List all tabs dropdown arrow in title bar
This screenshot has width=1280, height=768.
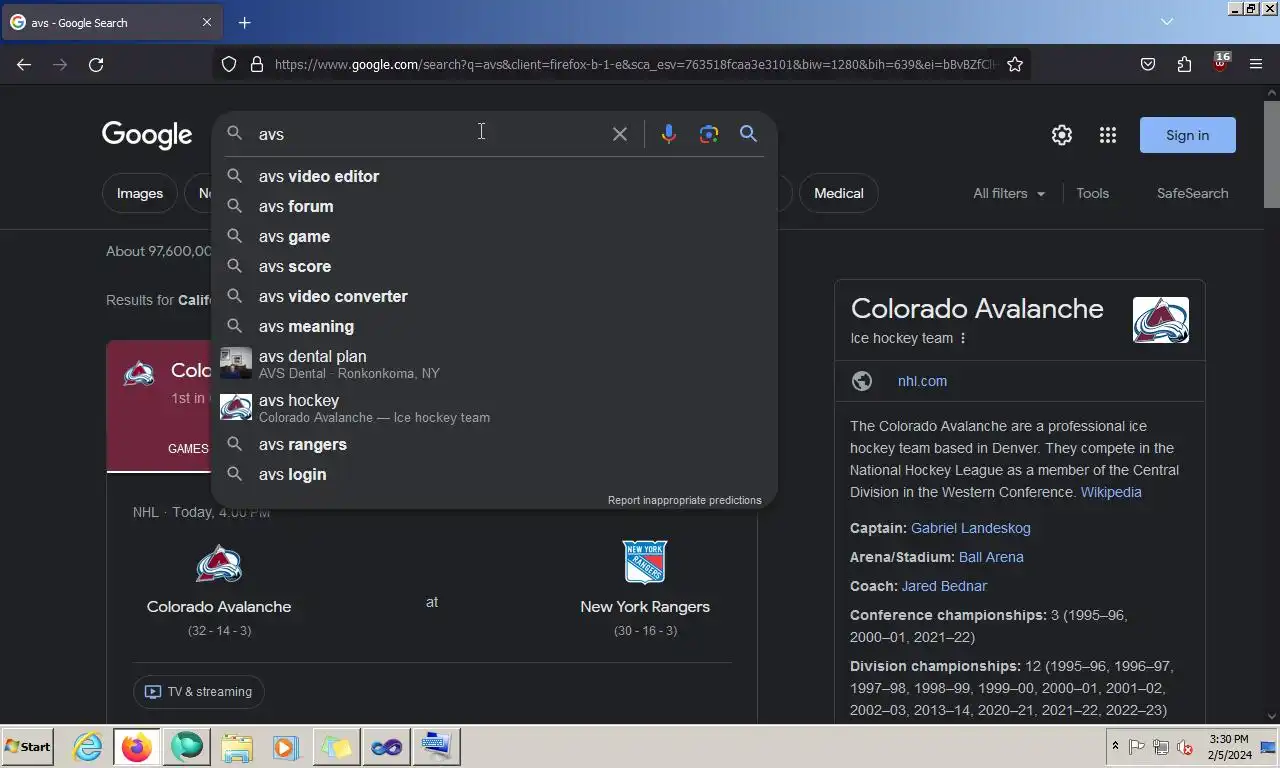[1166, 22]
